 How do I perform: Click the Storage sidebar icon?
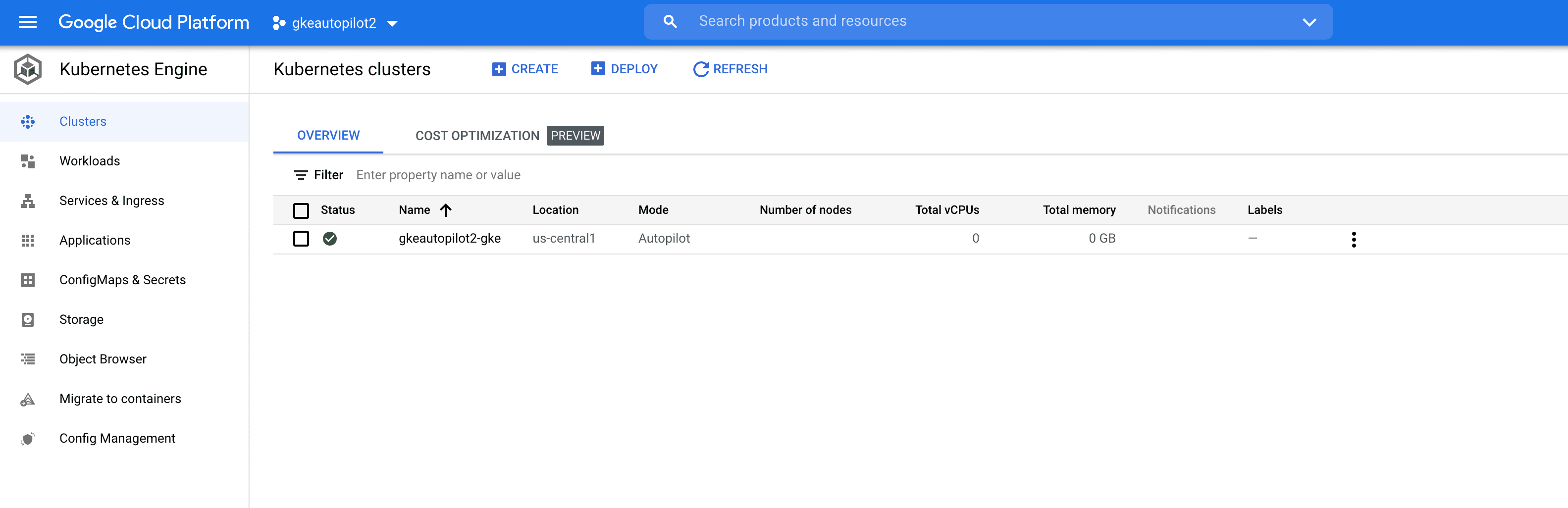27,319
